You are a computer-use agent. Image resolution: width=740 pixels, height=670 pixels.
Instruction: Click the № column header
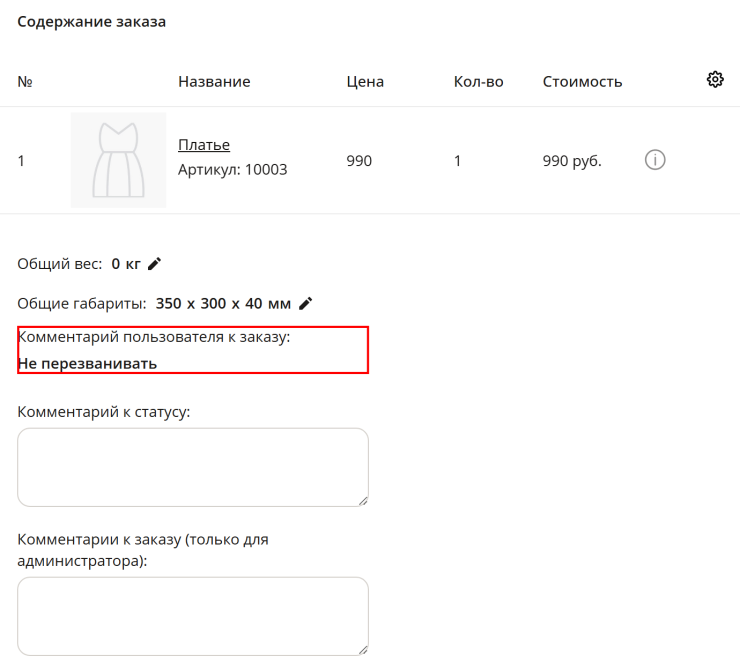[25, 82]
